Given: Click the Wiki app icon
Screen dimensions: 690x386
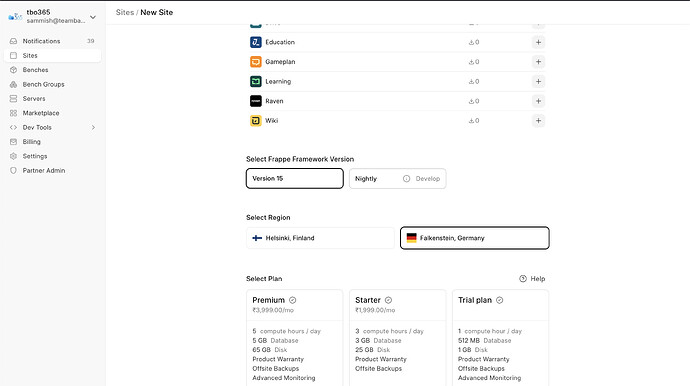Looking at the screenshot, I should (x=256, y=121).
